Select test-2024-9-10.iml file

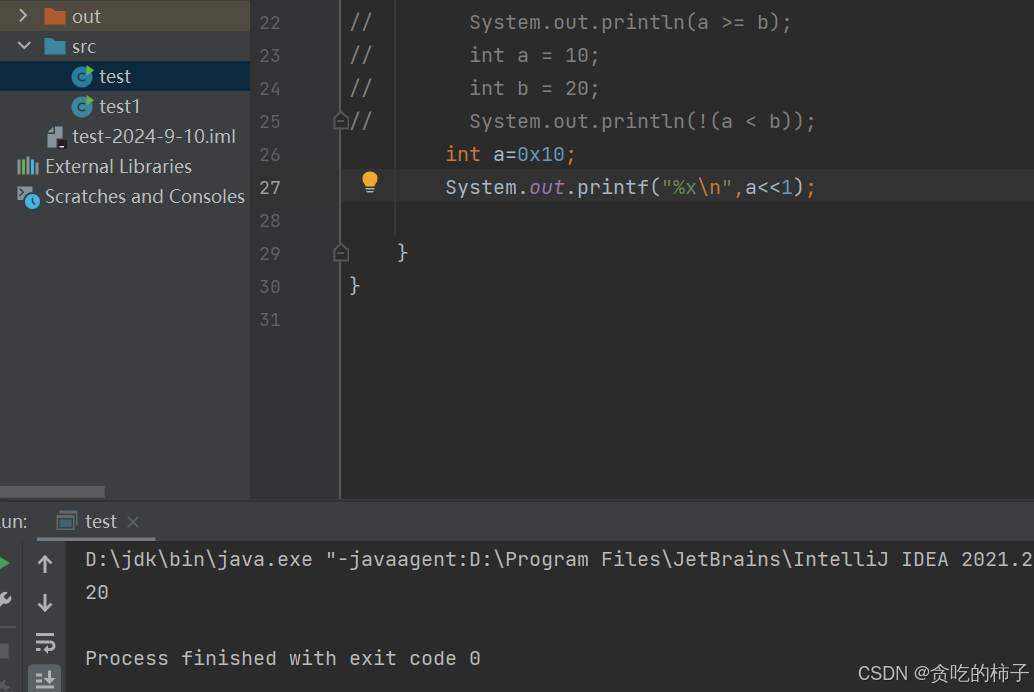click(x=154, y=137)
